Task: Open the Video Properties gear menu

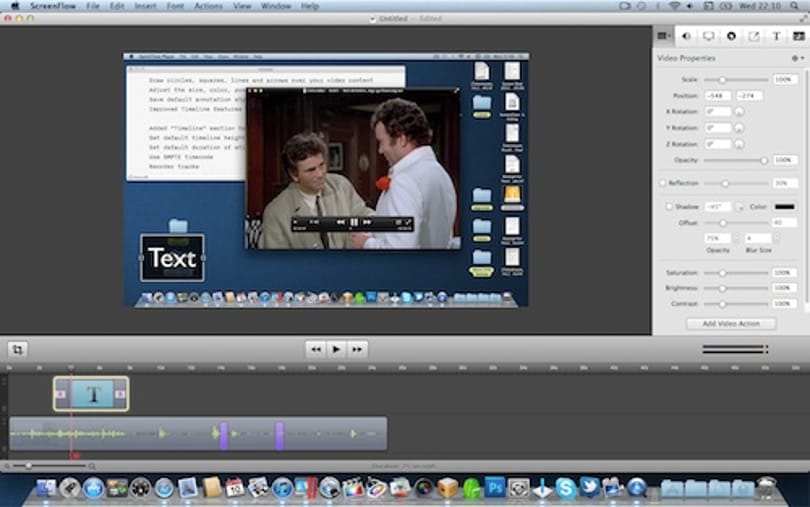Action: click(798, 58)
